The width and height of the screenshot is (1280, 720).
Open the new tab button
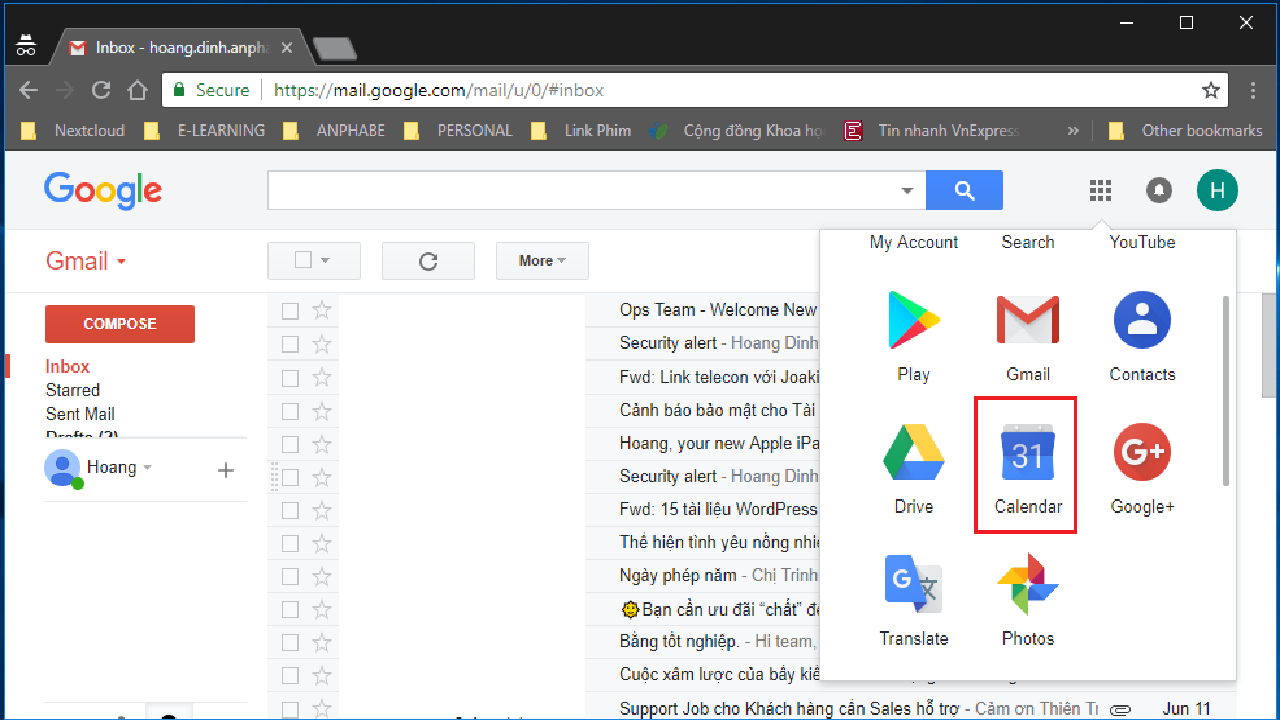pos(334,48)
